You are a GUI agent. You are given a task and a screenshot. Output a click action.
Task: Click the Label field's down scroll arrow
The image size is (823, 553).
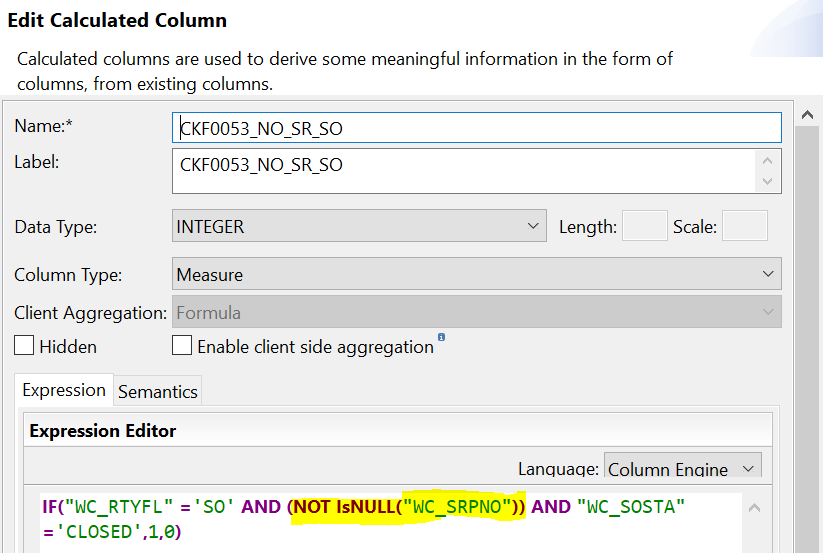[767, 181]
